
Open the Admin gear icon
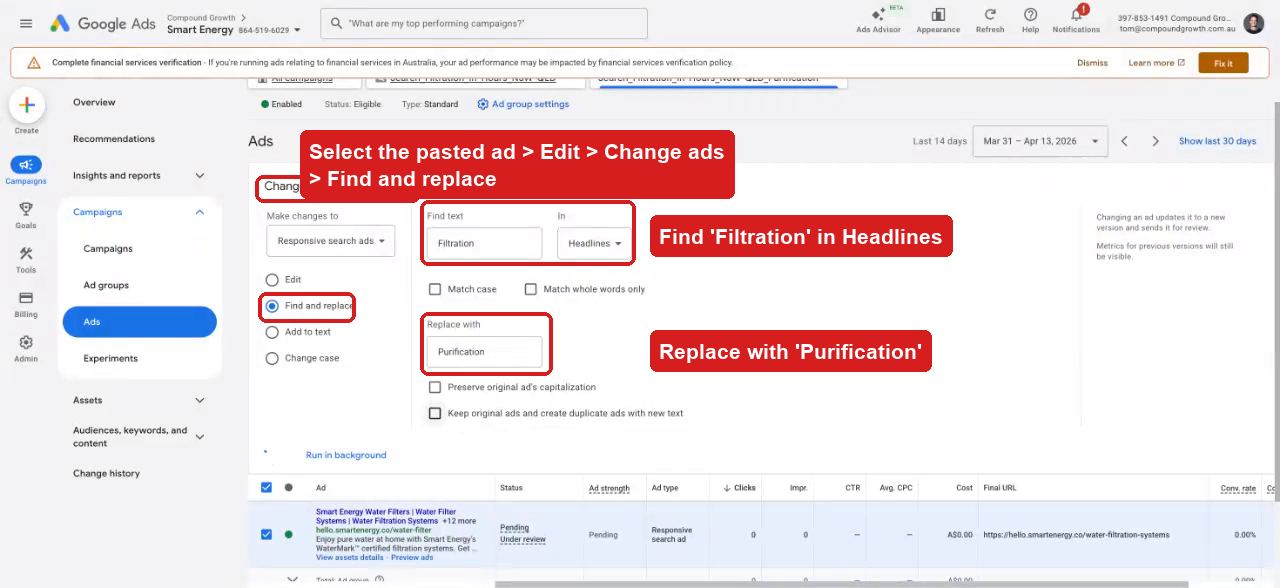[26, 342]
